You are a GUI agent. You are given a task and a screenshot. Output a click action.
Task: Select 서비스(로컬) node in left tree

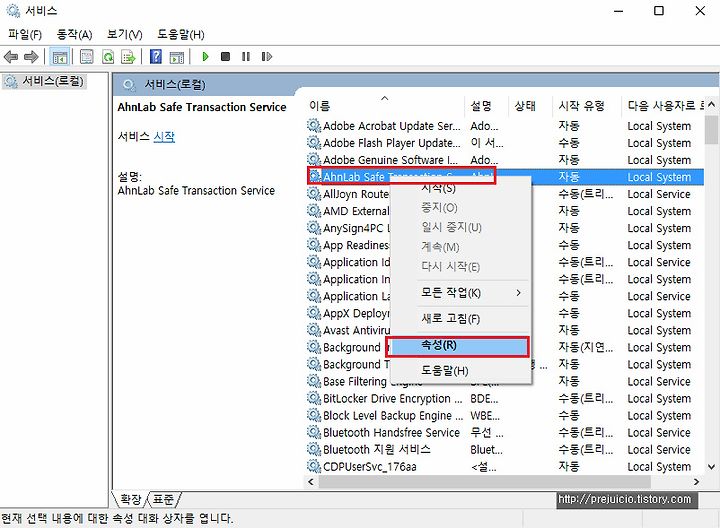45,81
